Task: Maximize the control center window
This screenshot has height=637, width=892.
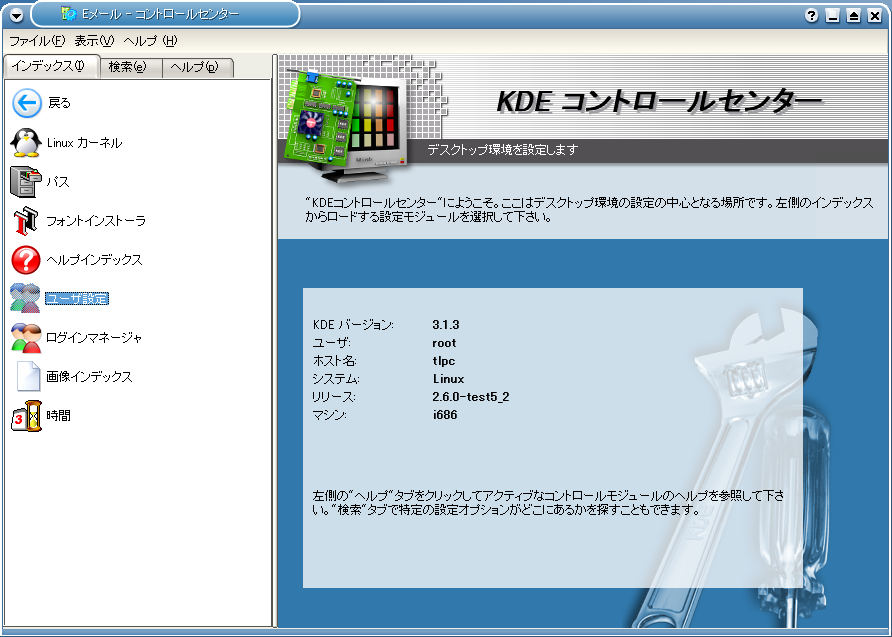Action: click(x=853, y=16)
